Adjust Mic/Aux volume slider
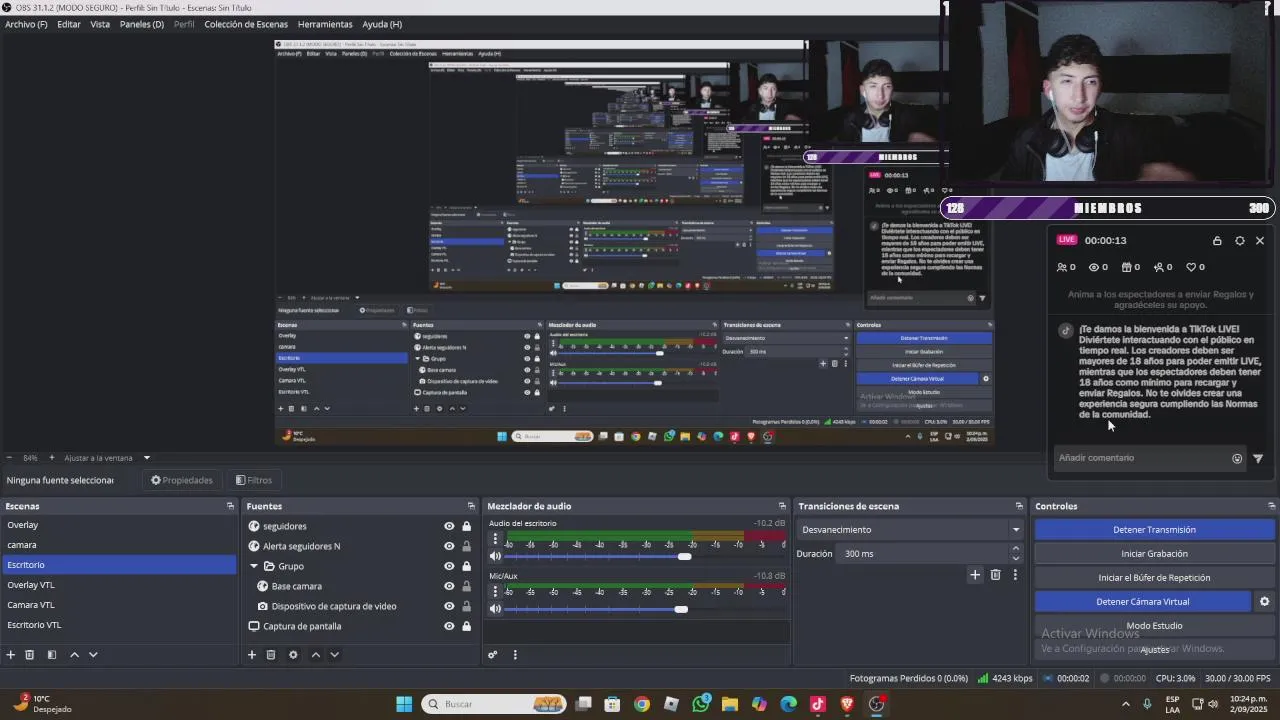Screen dimensions: 1280x720 pos(681,609)
